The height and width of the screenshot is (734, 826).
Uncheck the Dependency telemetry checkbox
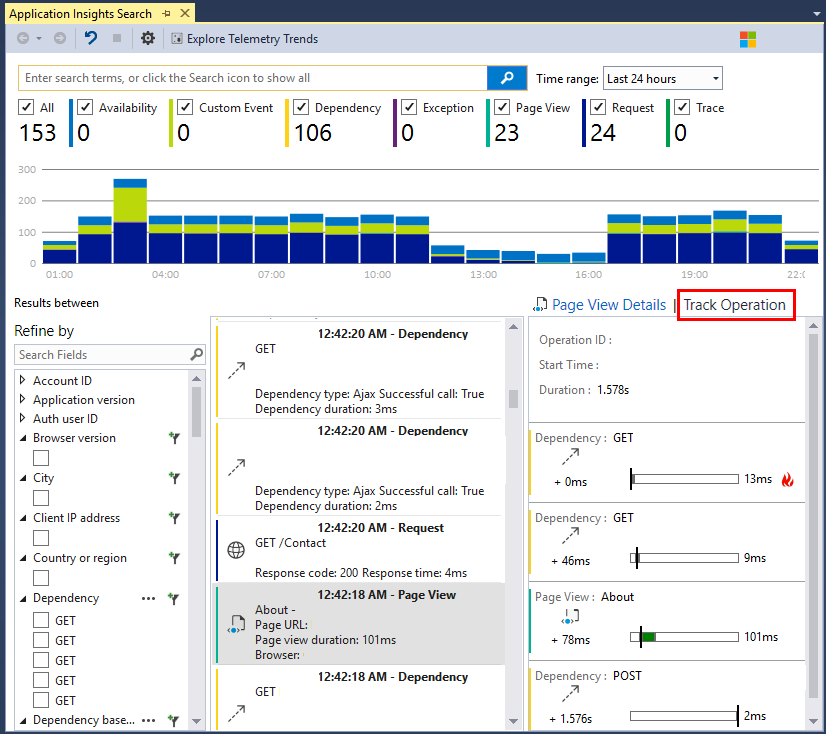click(301, 108)
